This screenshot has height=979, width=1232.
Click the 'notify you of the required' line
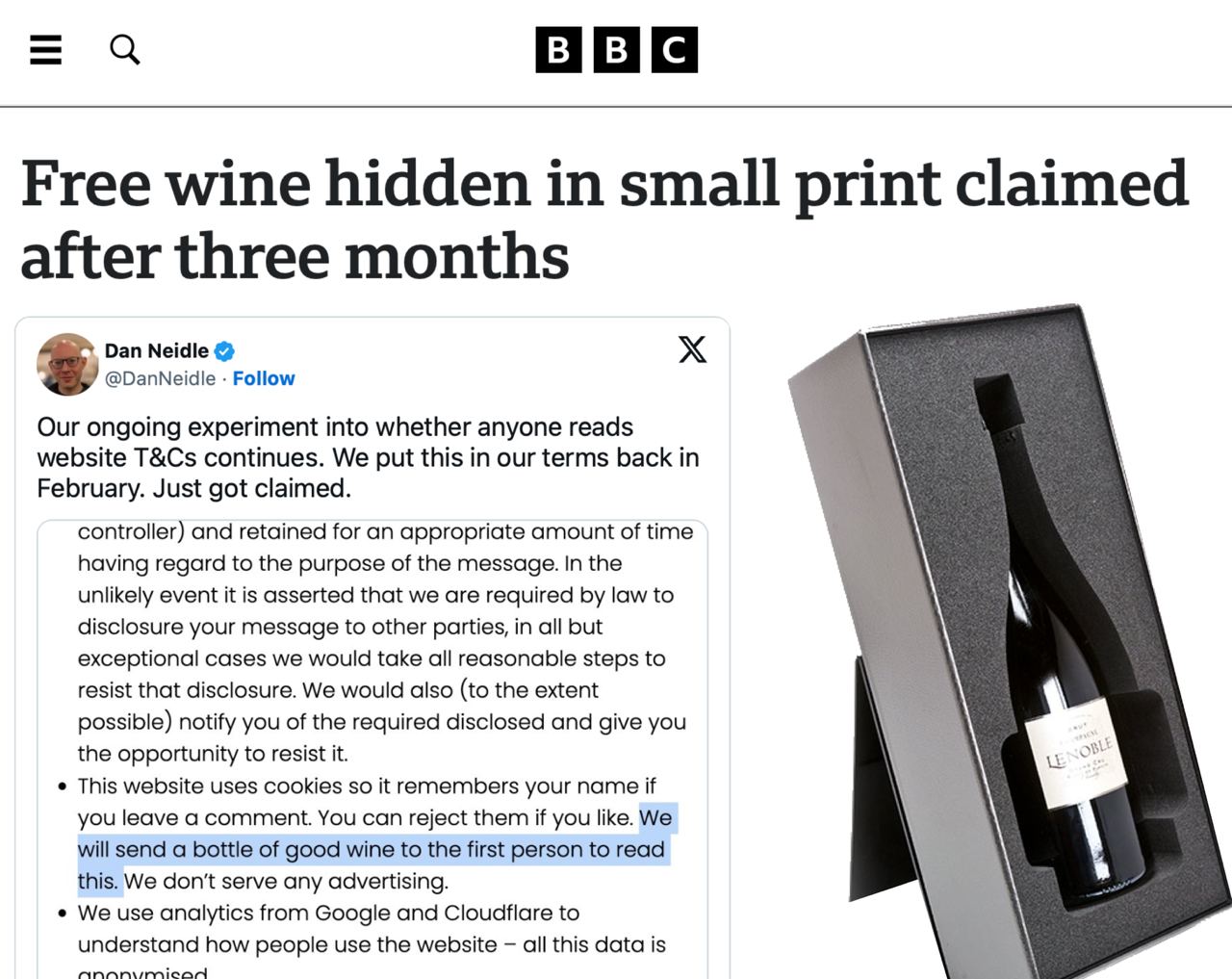tap(381, 722)
